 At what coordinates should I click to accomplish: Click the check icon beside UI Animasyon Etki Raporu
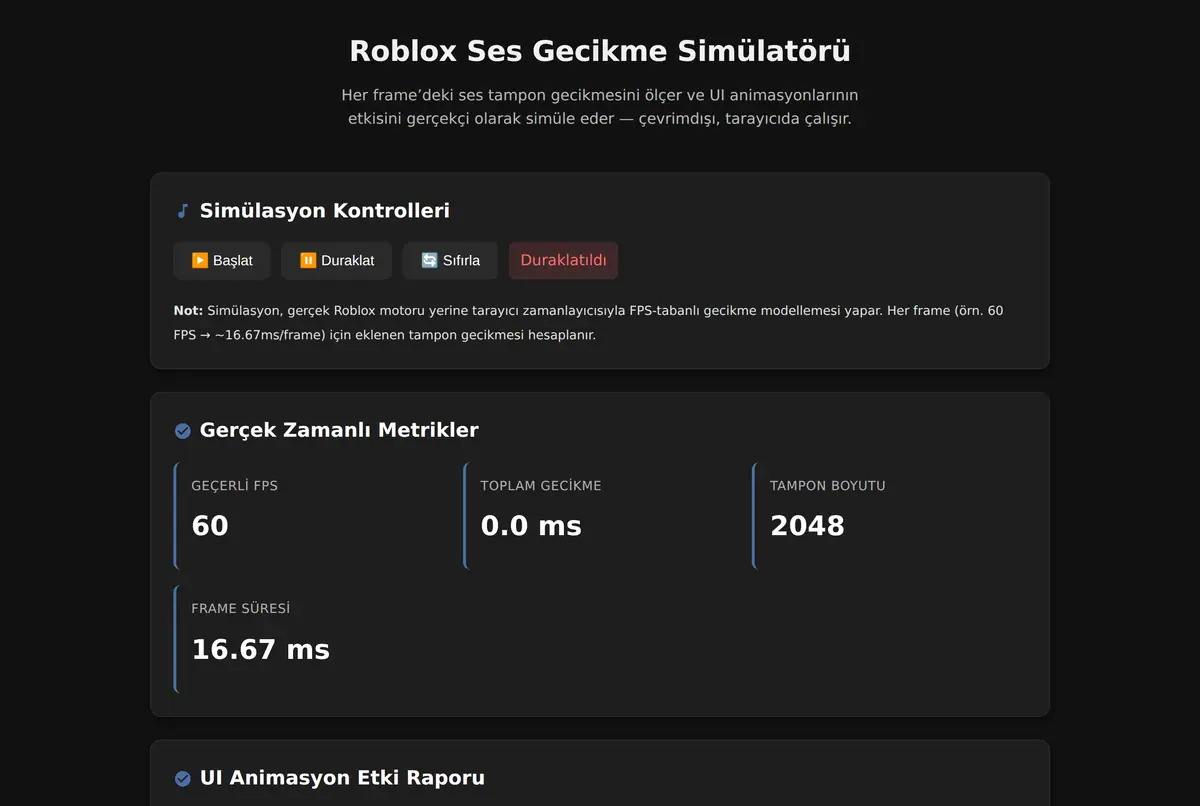[183, 778]
